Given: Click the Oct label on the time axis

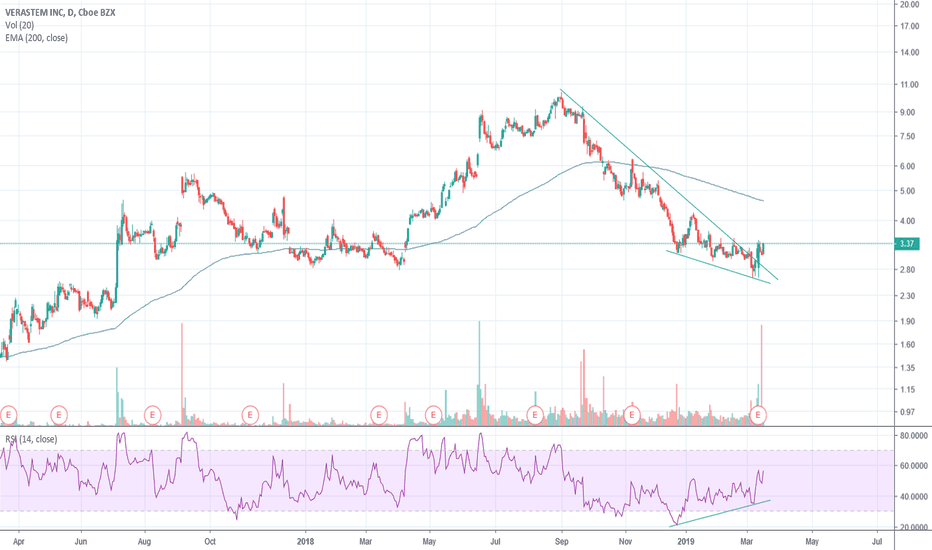Looking at the screenshot, I should tap(209, 542).
